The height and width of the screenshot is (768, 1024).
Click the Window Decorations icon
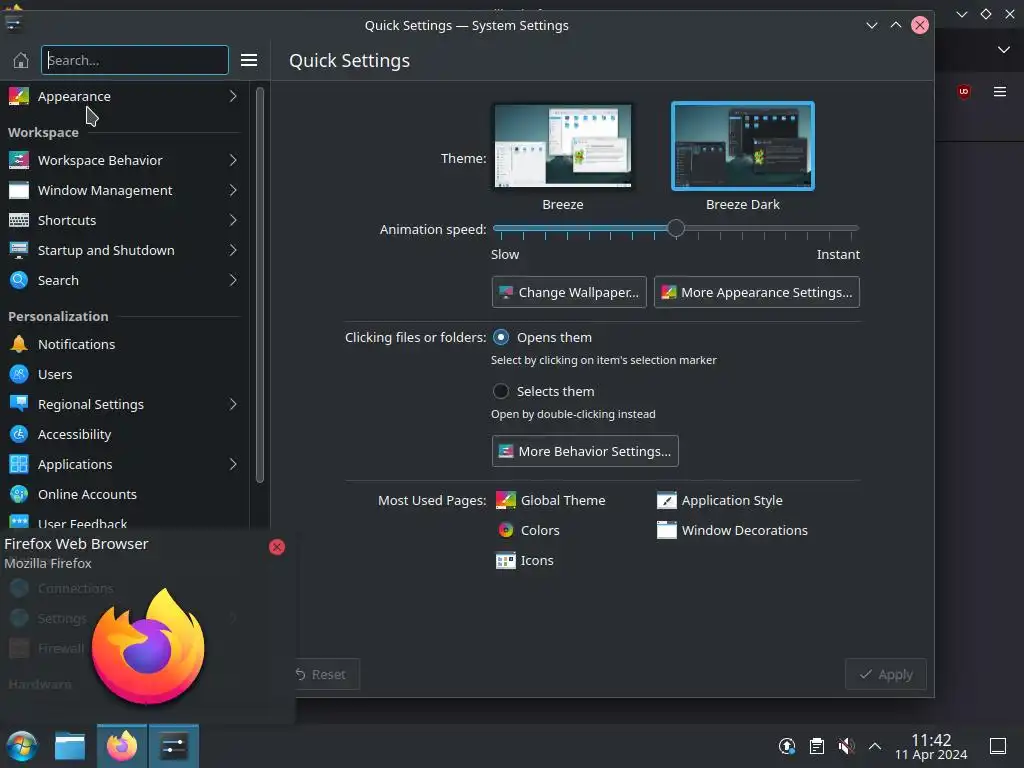667,530
